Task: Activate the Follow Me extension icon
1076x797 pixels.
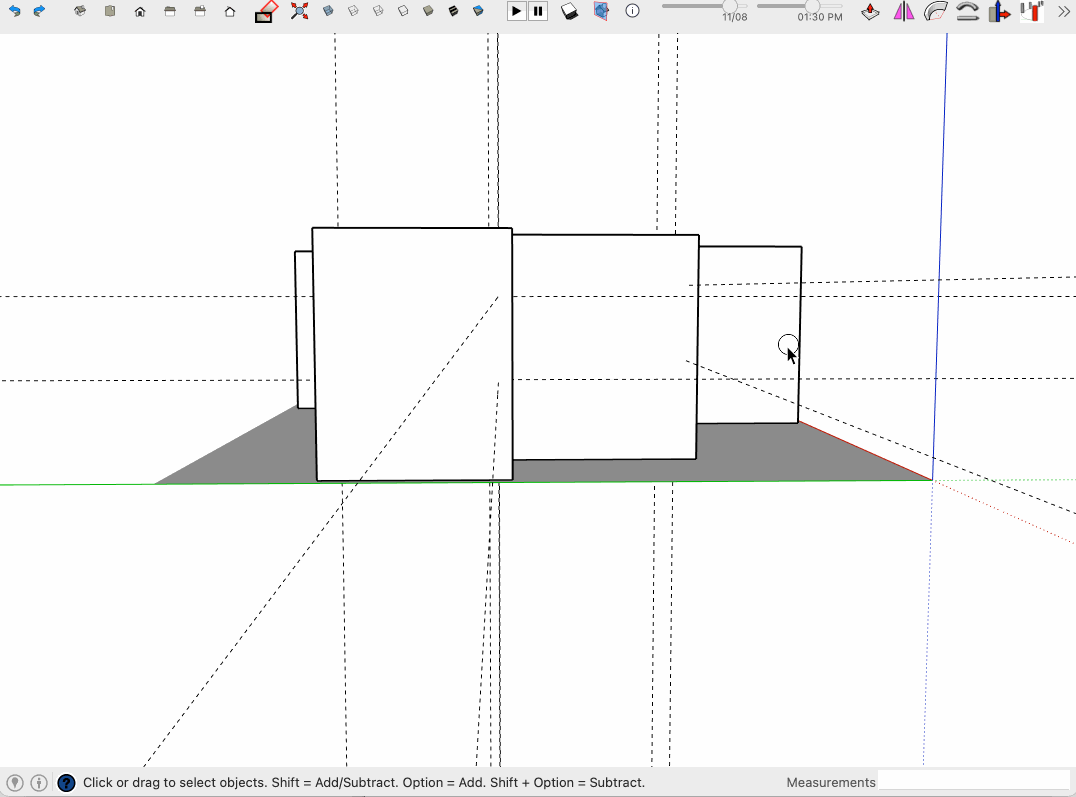Action: [936, 11]
